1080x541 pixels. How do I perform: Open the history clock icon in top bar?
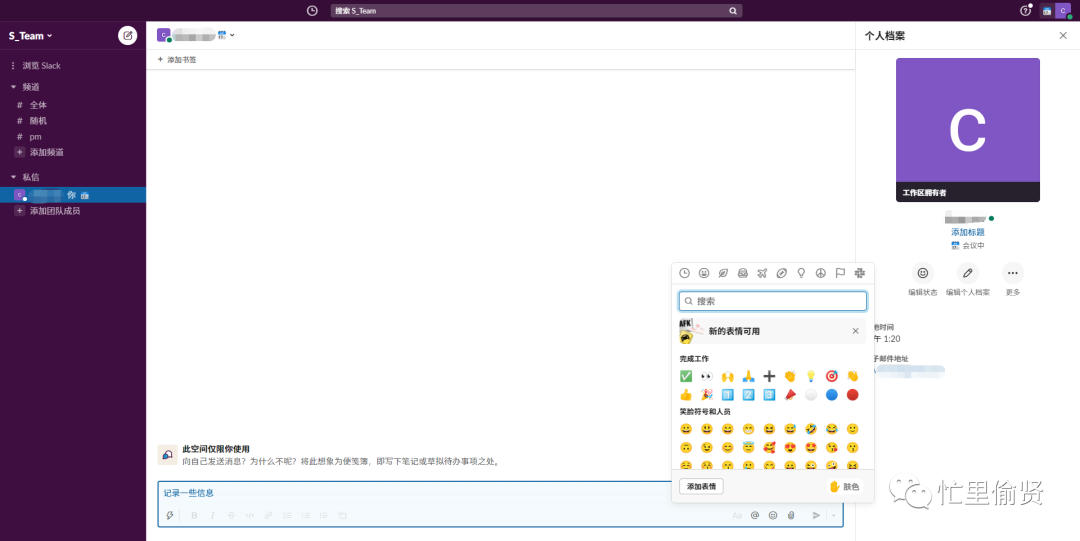tap(312, 11)
